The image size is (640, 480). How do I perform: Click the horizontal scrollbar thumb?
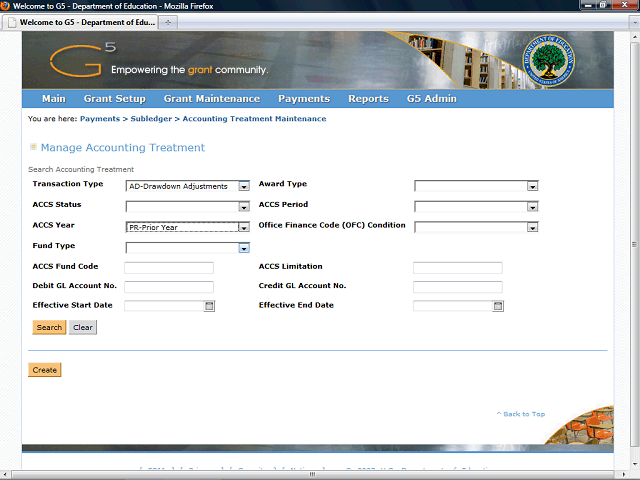[313, 474]
